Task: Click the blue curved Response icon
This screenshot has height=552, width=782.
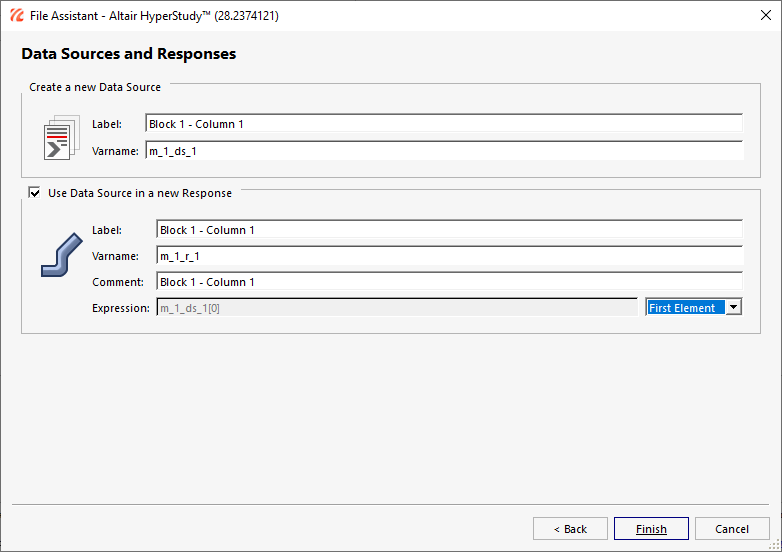Action: coord(61,255)
